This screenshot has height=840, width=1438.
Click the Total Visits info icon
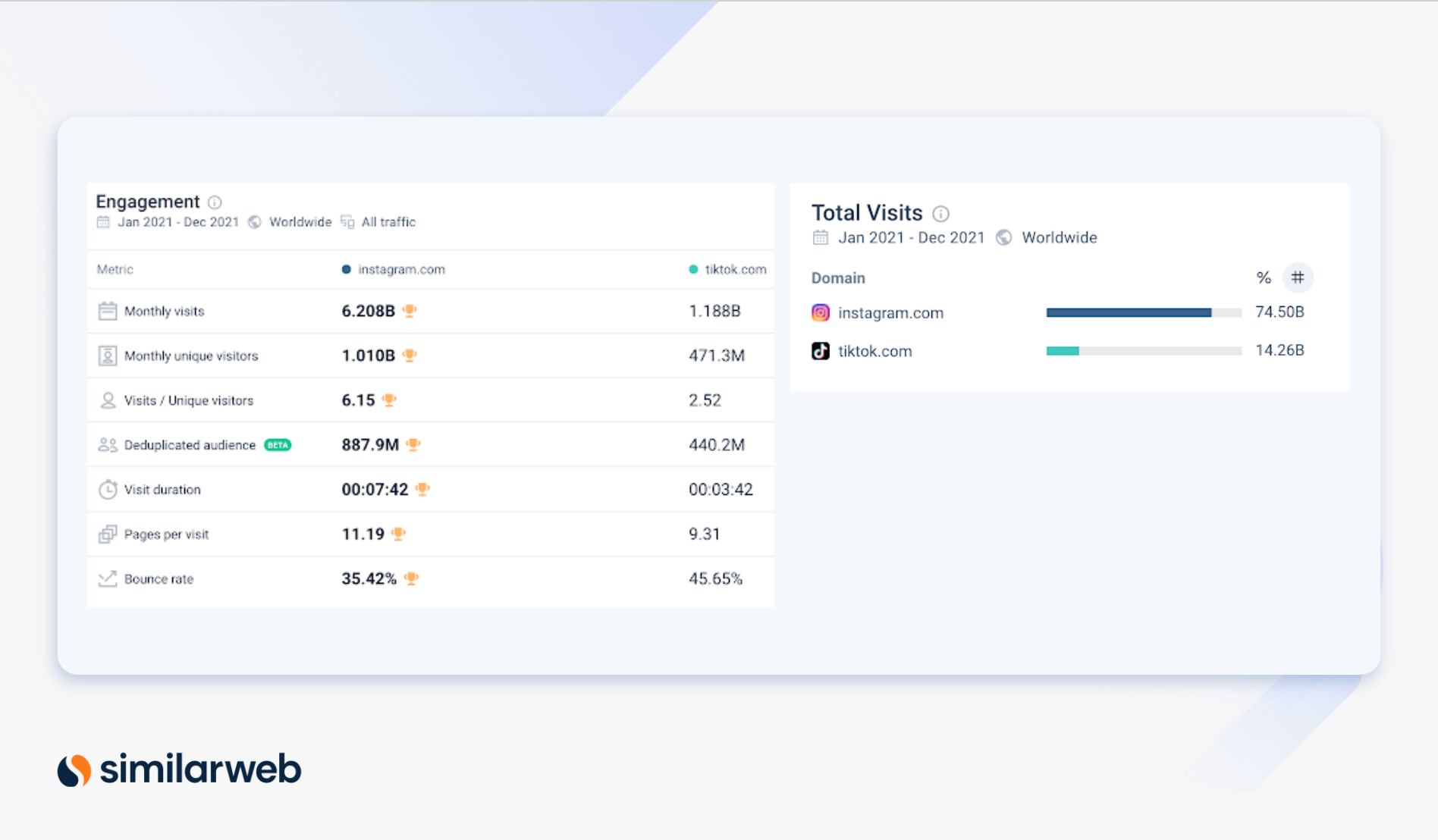pos(940,214)
